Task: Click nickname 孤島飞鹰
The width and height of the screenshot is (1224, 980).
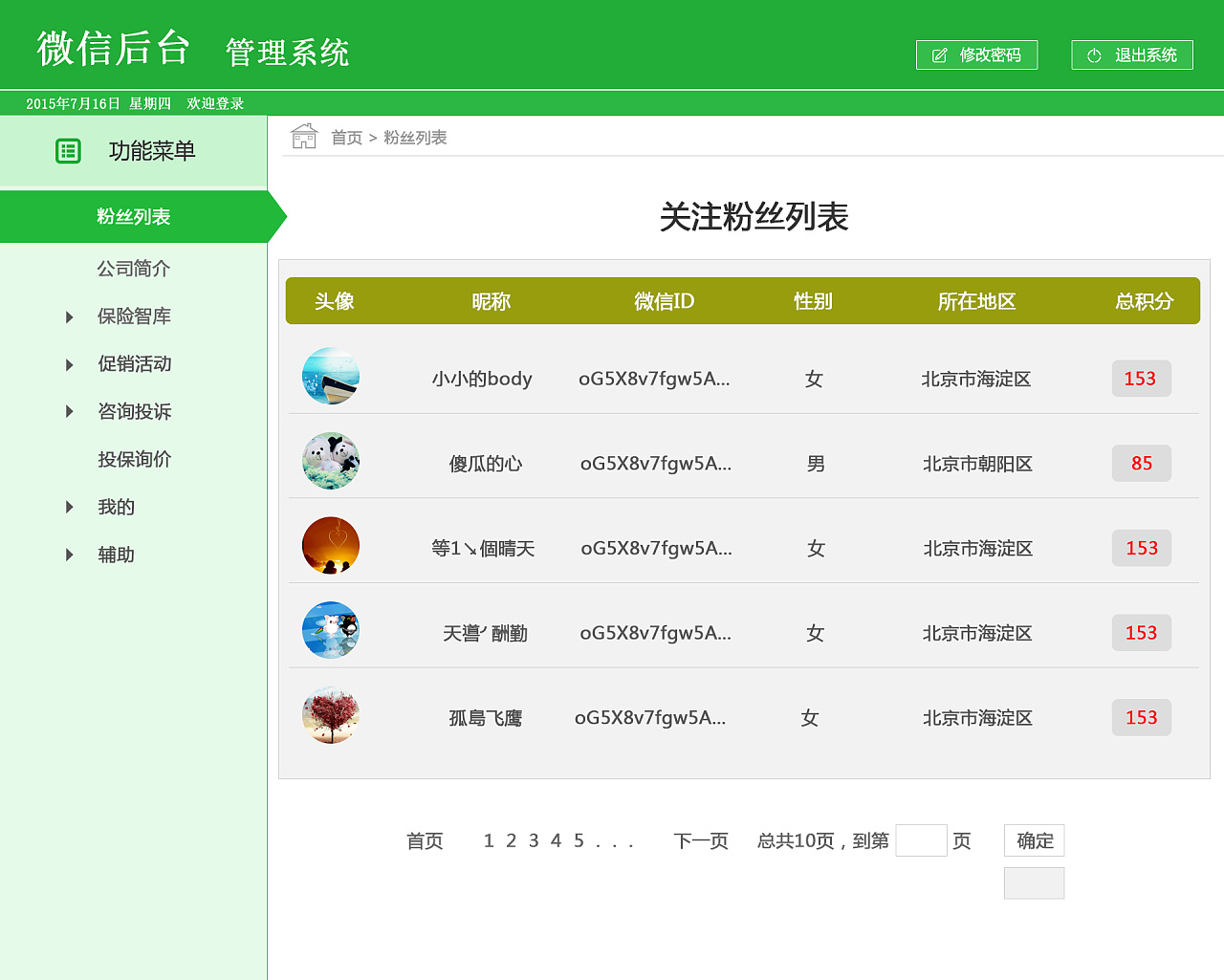Action: pyautogui.click(x=486, y=718)
